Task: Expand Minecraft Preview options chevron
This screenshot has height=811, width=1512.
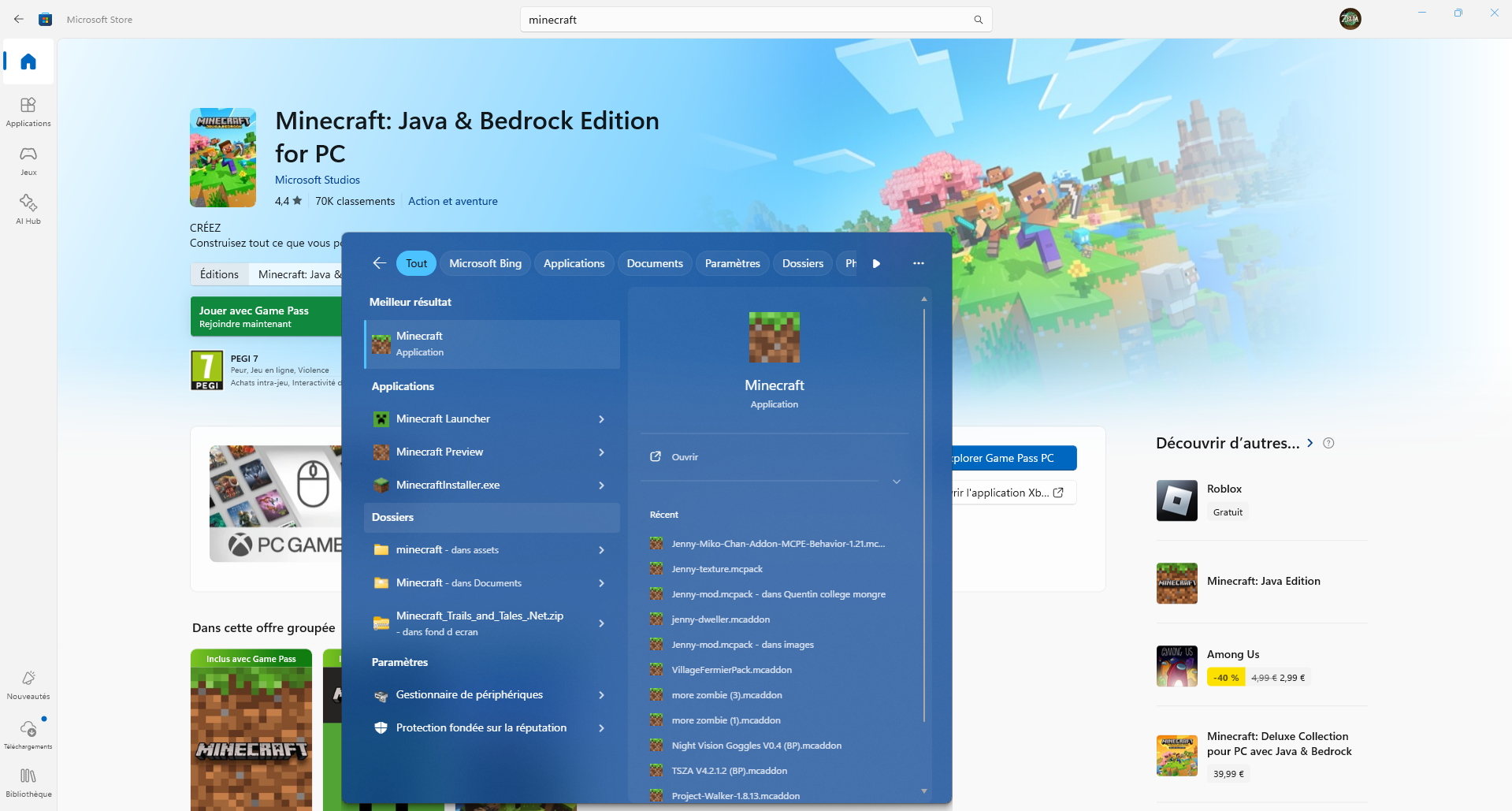Action: (x=601, y=452)
